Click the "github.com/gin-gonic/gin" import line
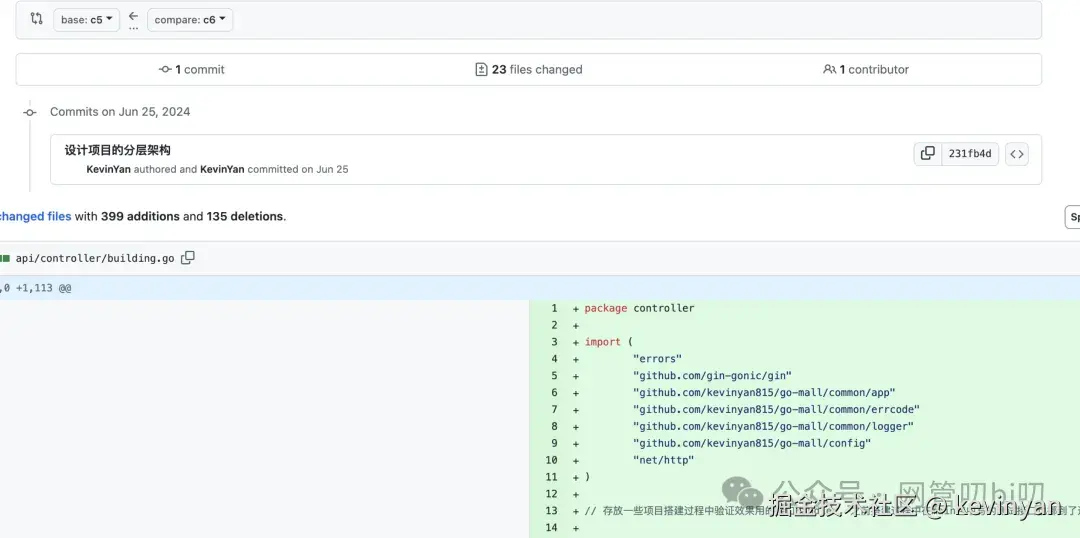The width and height of the screenshot is (1080, 538). click(712, 375)
